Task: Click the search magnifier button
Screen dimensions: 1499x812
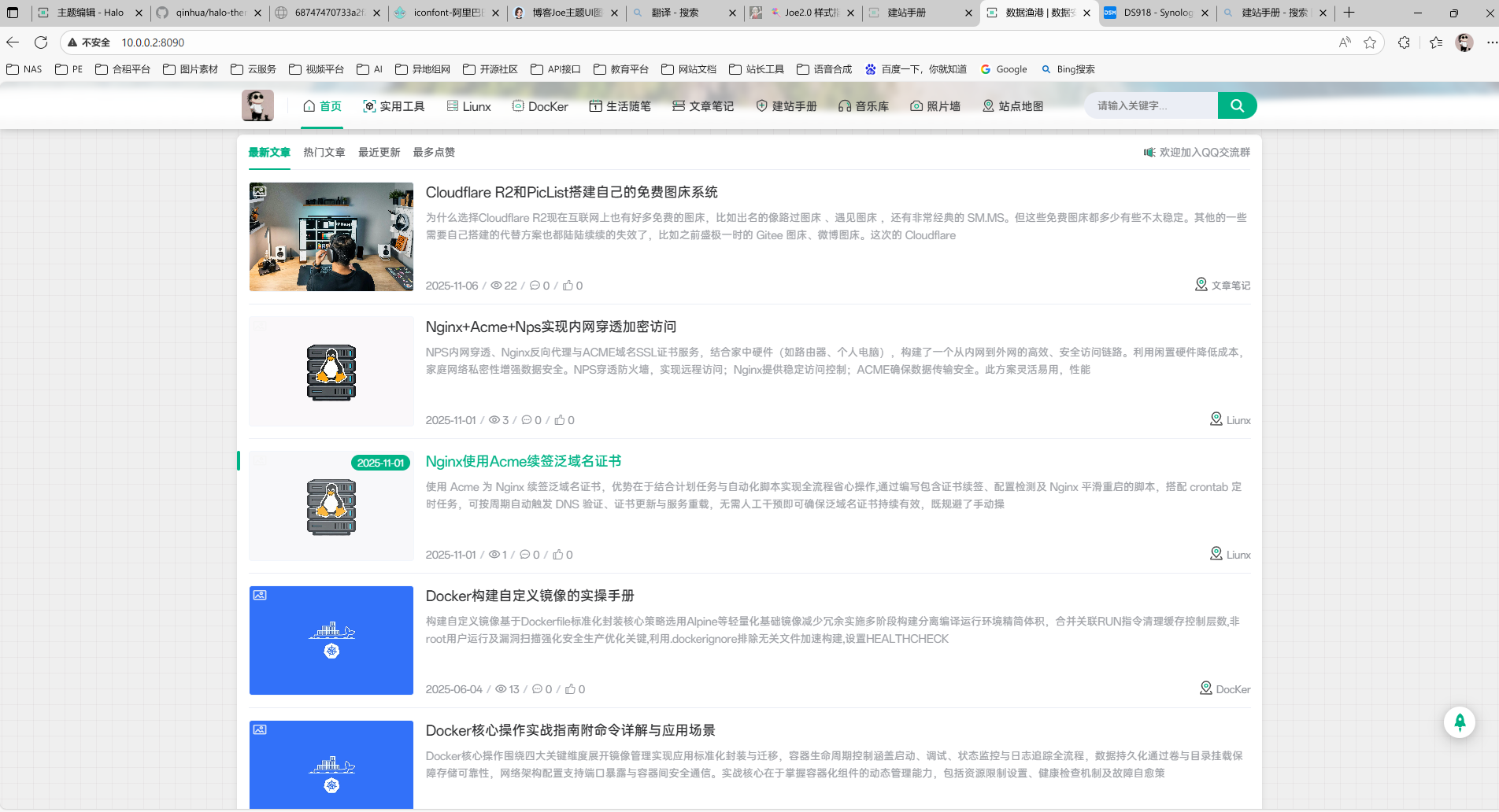Action: (x=1236, y=105)
